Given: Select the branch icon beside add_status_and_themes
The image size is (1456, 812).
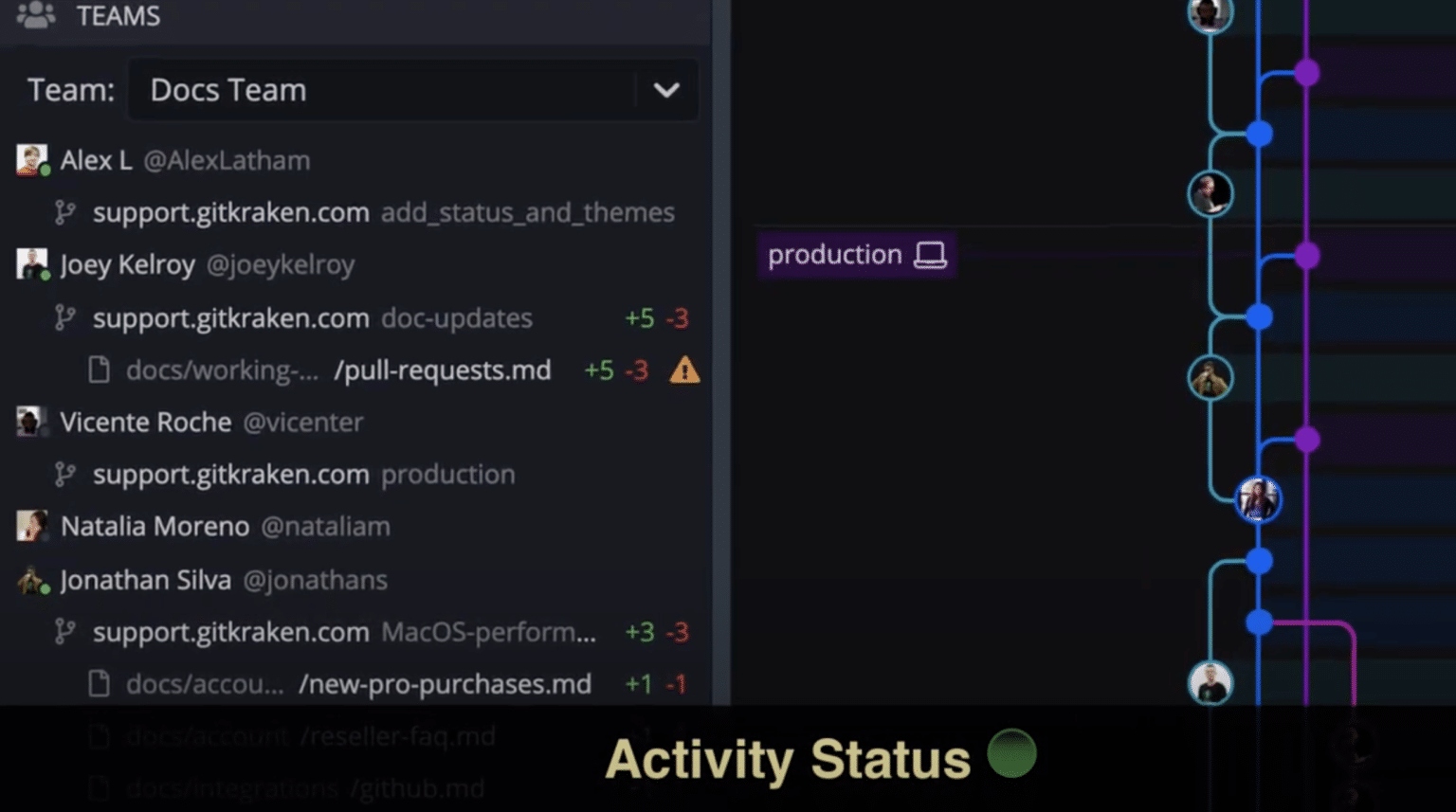Looking at the screenshot, I should click(x=66, y=212).
